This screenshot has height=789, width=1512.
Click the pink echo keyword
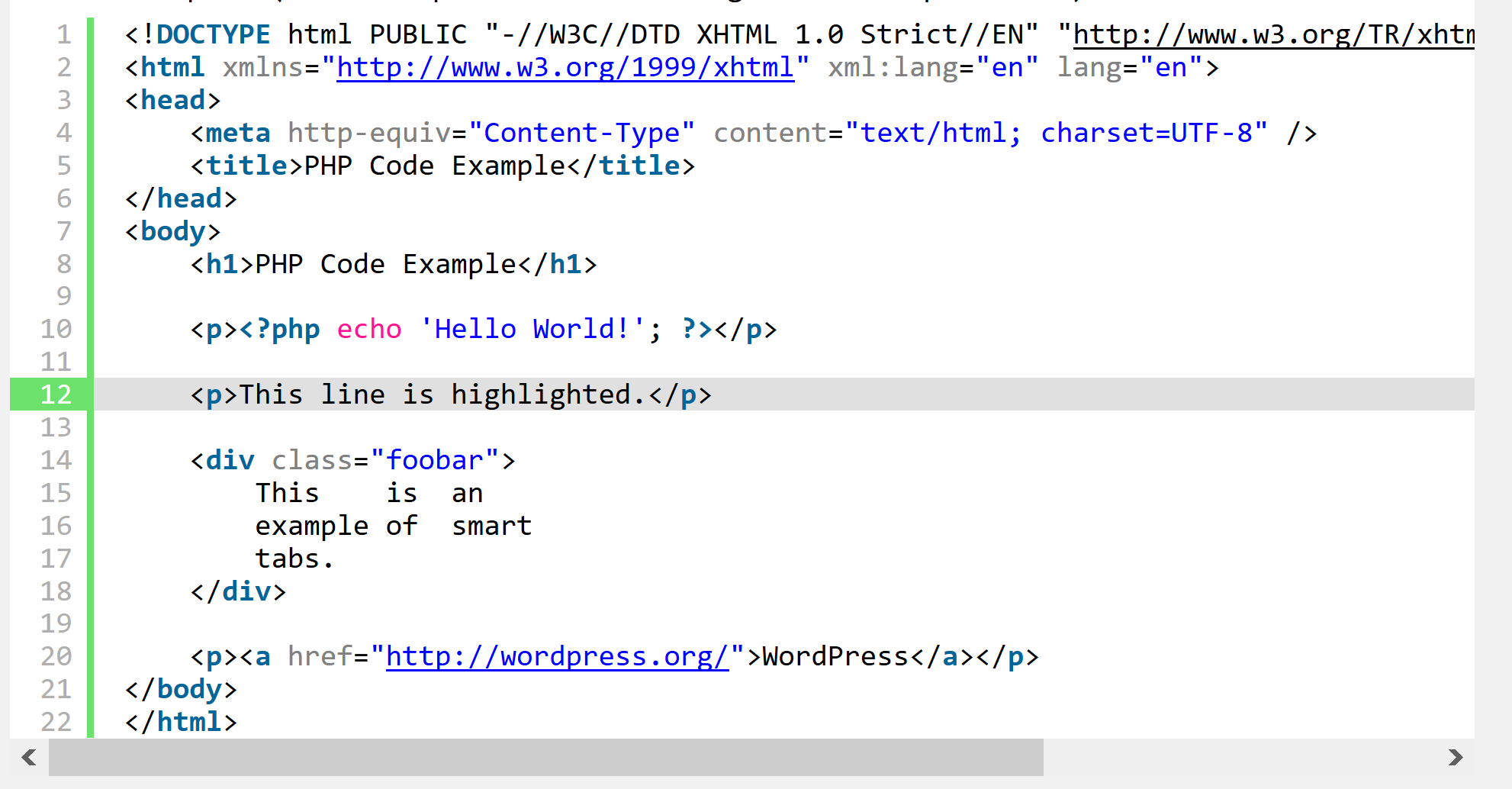point(369,329)
